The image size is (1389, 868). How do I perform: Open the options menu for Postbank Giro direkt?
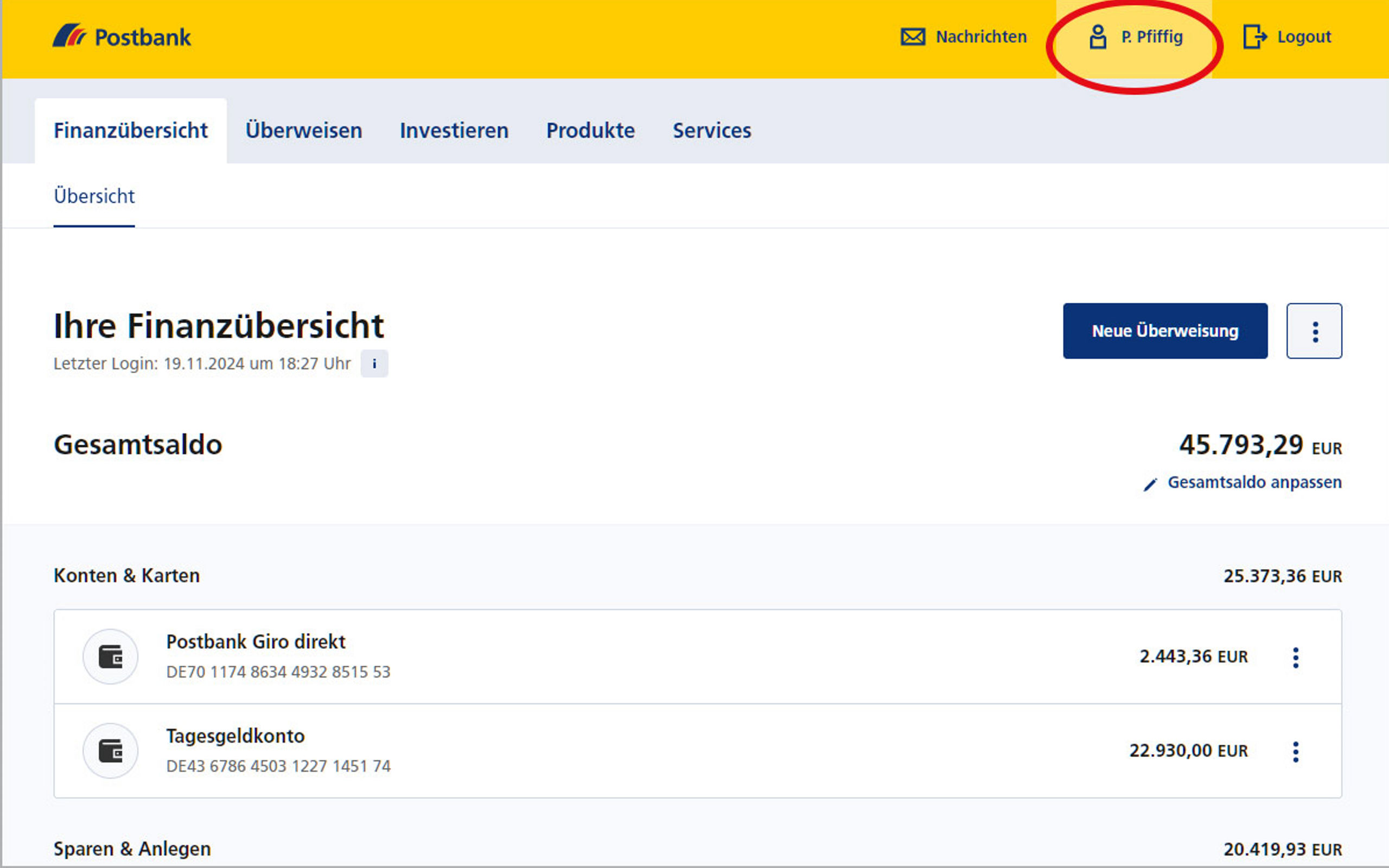1296,658
